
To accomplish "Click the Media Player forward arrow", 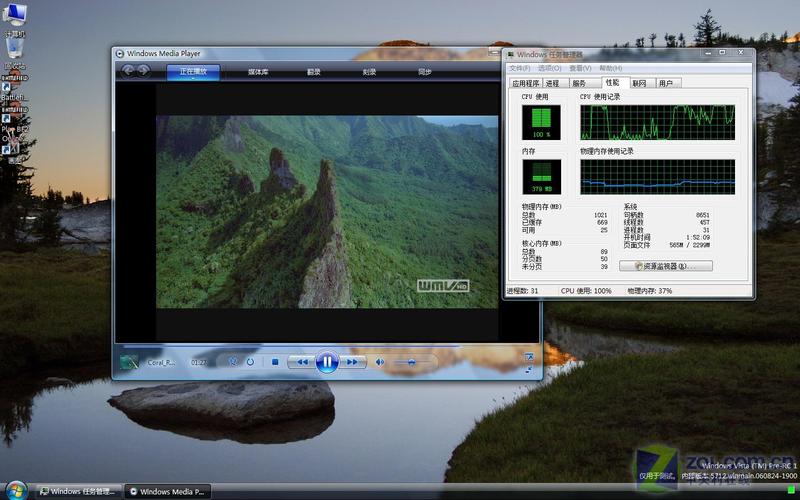I will coord(143,70).
